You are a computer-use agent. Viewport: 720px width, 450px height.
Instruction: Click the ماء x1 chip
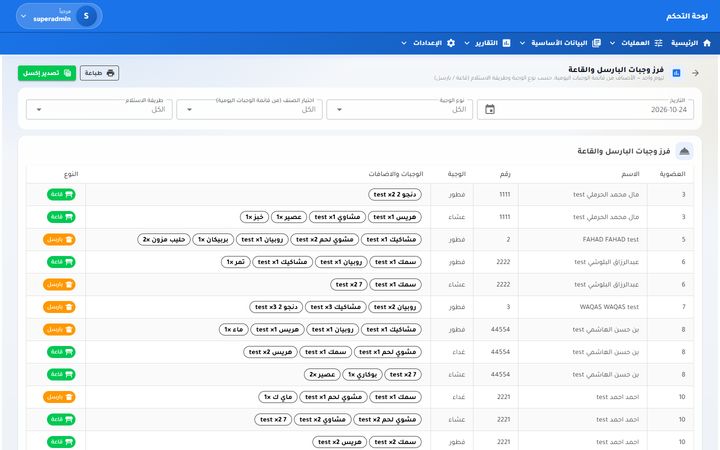click(234, 329)
